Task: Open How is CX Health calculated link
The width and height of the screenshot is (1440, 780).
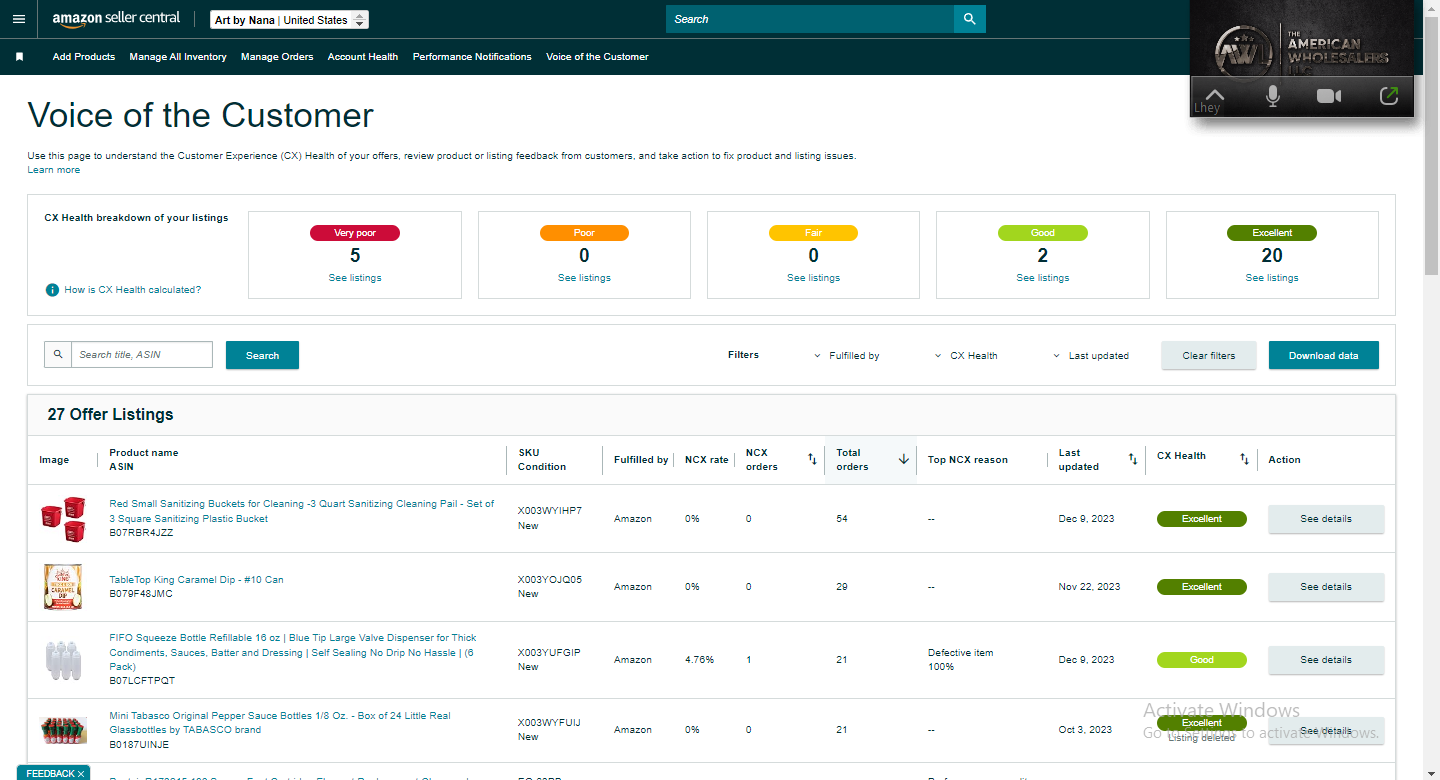Action: (x=133, y=290)
